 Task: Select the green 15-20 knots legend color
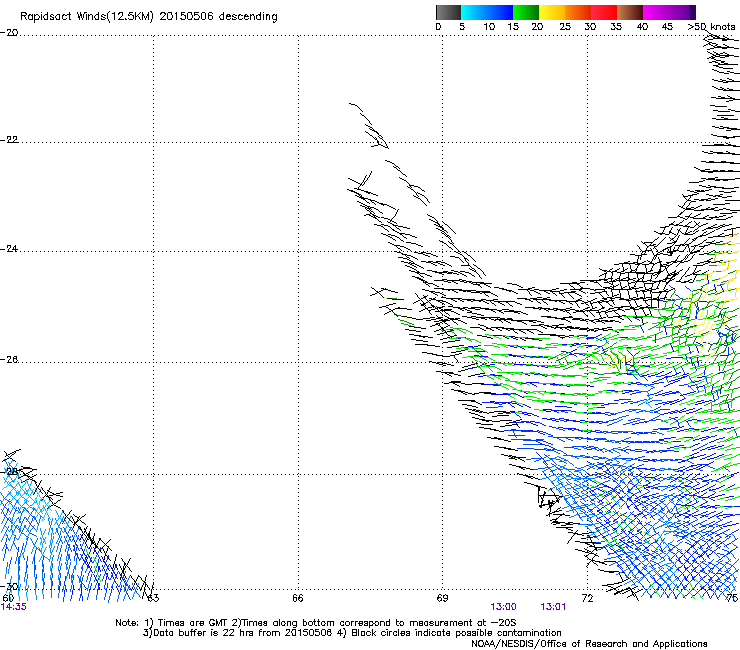[x=526, y=12]
